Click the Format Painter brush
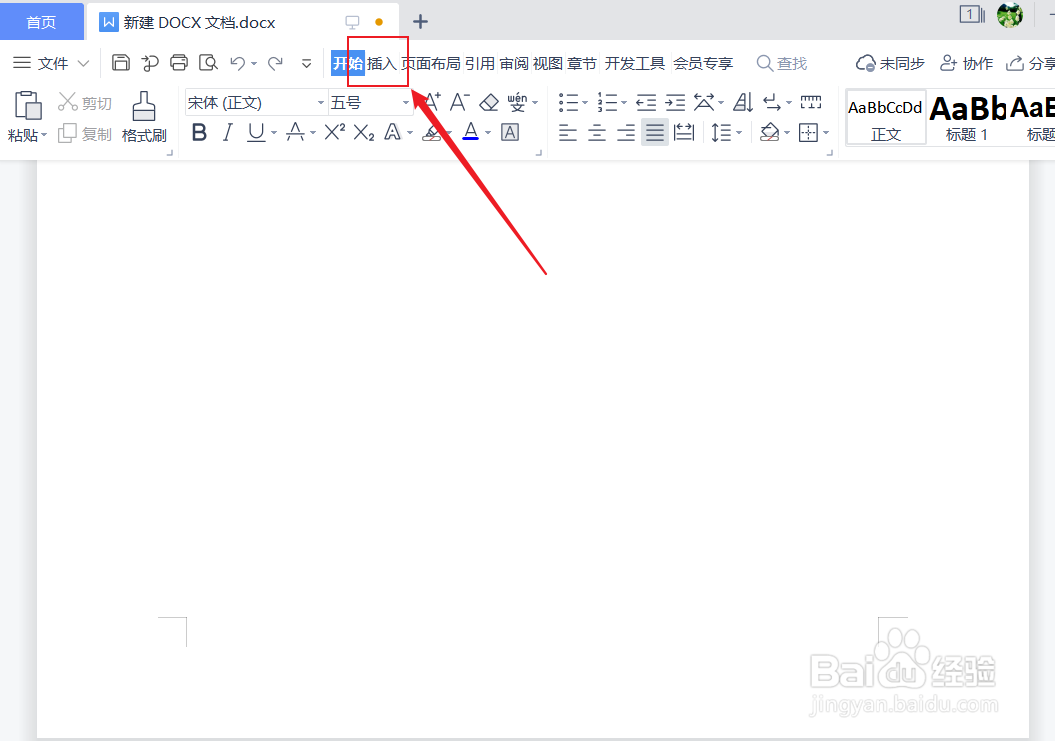The width and height of the screenshot is (1055, 741). coord(144,106)
